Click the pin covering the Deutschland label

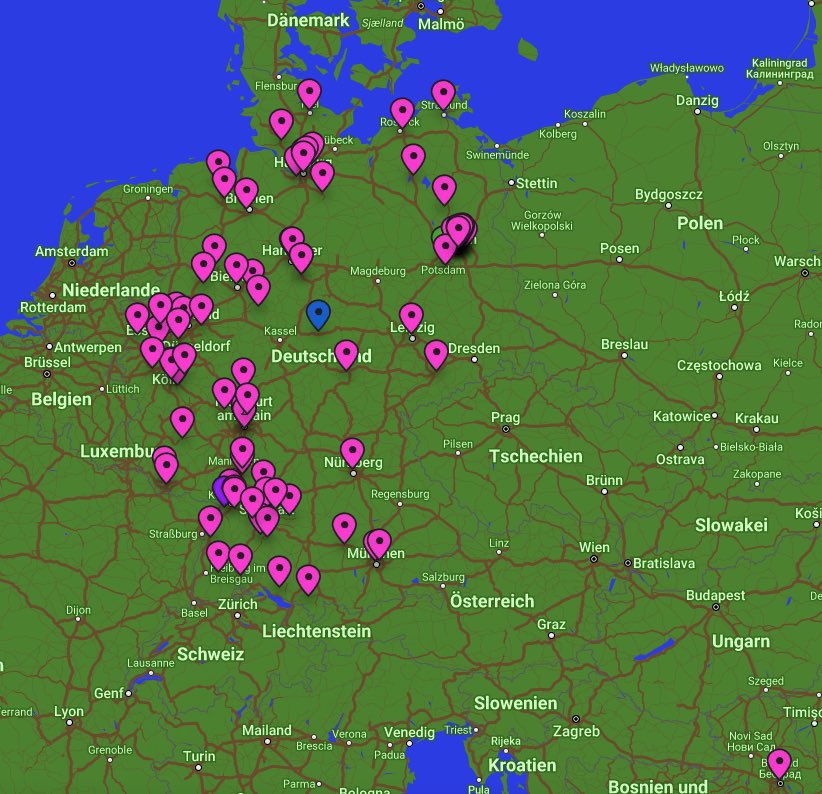tap(346, 354)
